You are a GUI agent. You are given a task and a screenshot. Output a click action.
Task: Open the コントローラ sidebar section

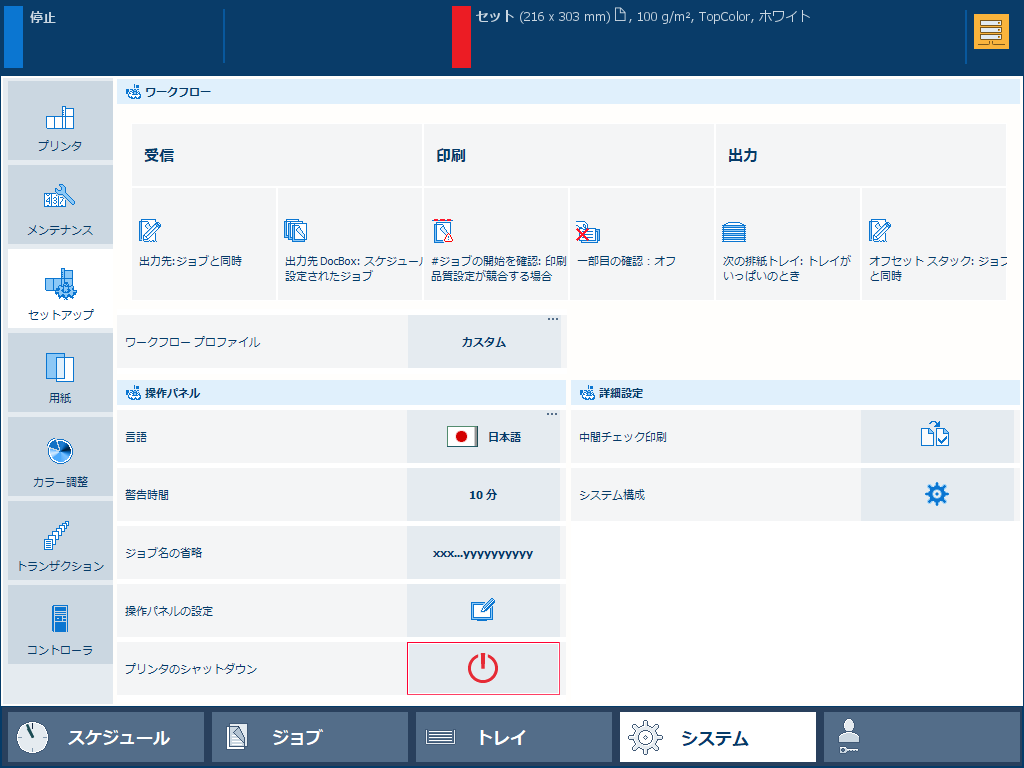pos(60,625)
